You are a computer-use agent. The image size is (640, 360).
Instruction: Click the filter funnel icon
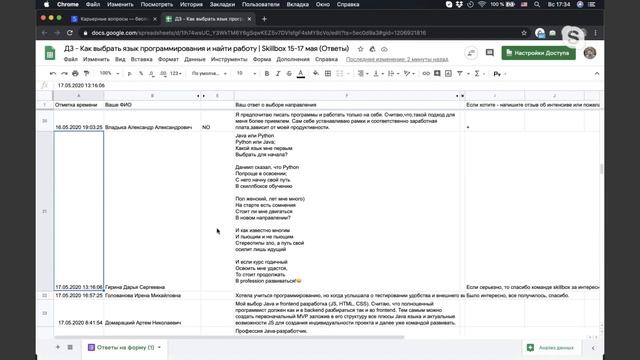point(460,73)
